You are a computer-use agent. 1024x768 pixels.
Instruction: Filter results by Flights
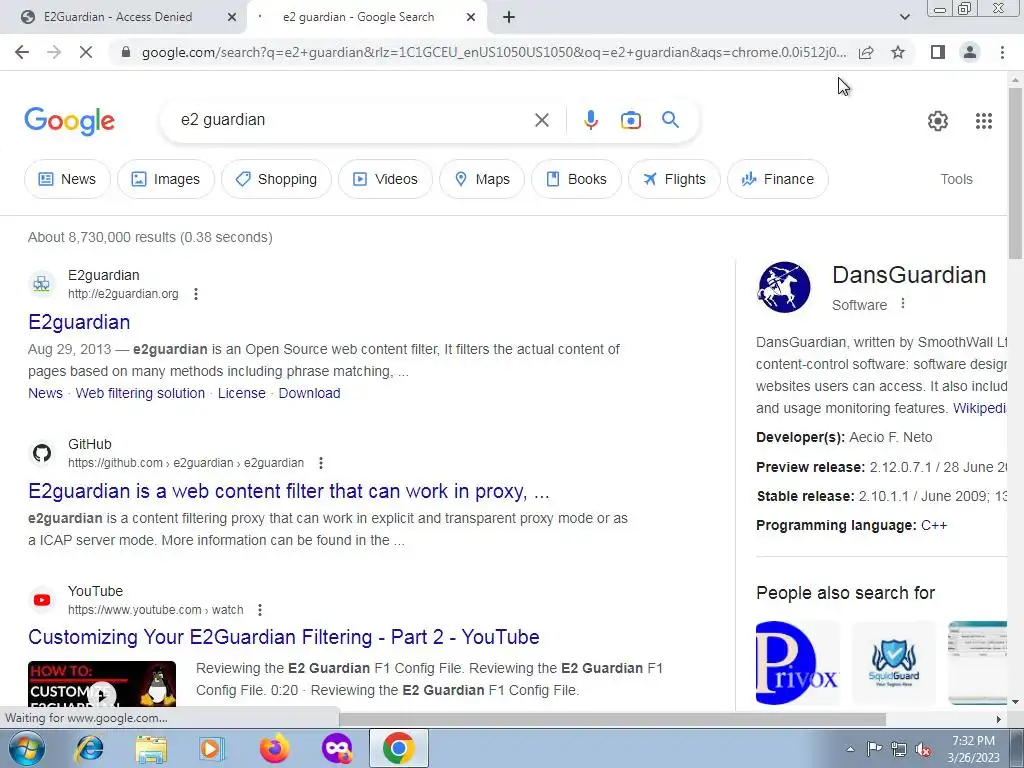click(x=674, y=179)
